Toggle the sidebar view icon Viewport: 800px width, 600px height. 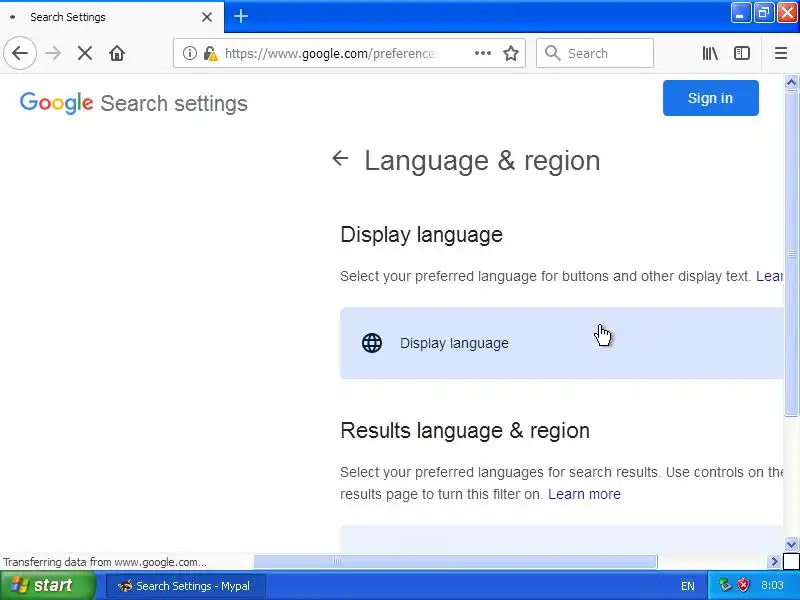pyautogui.click(x=741, y=53)
